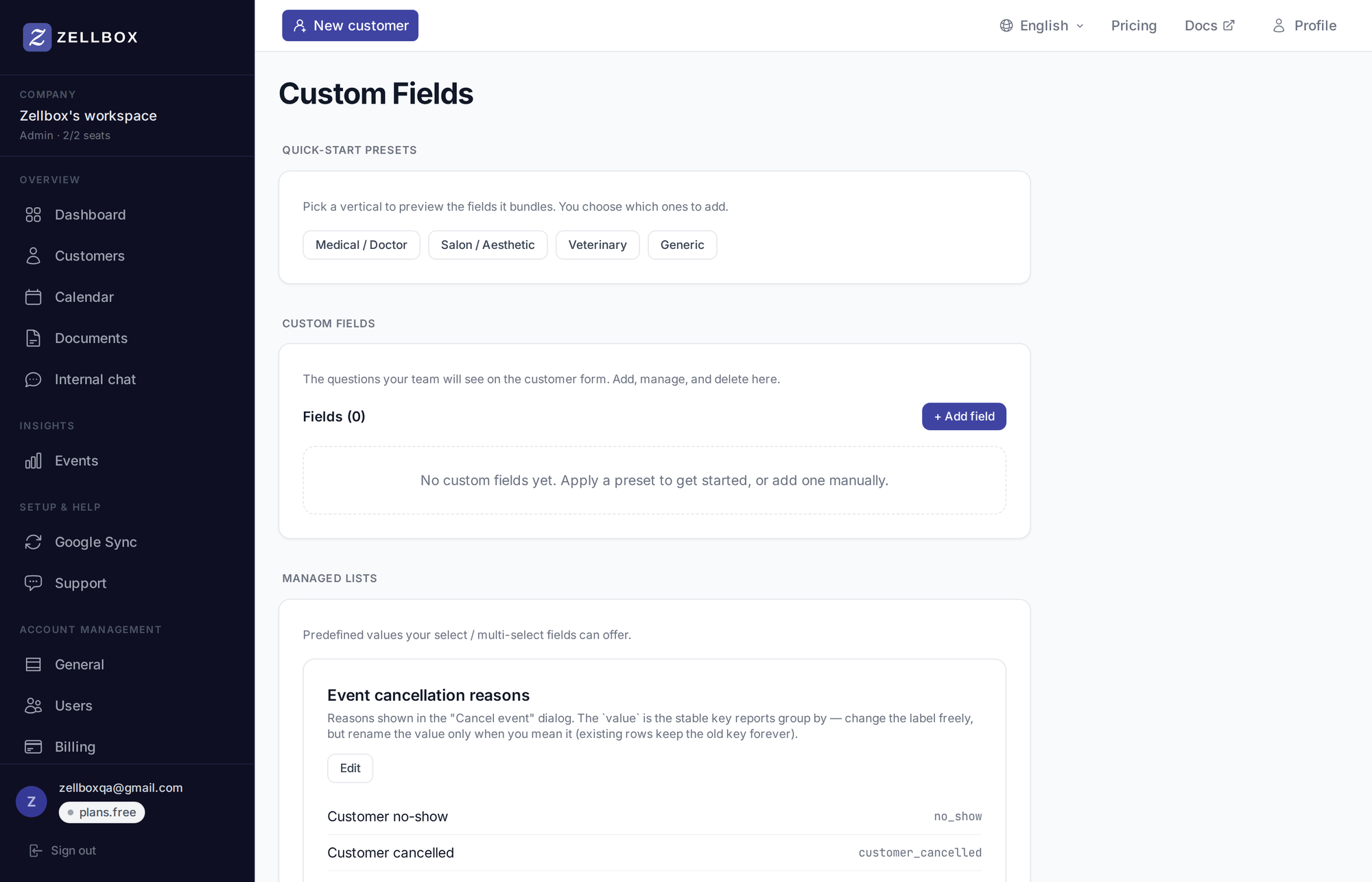Viewport: 1372px width, 882px height.
Task: Select Salon / Aesthetic preset
Action: 488,245
